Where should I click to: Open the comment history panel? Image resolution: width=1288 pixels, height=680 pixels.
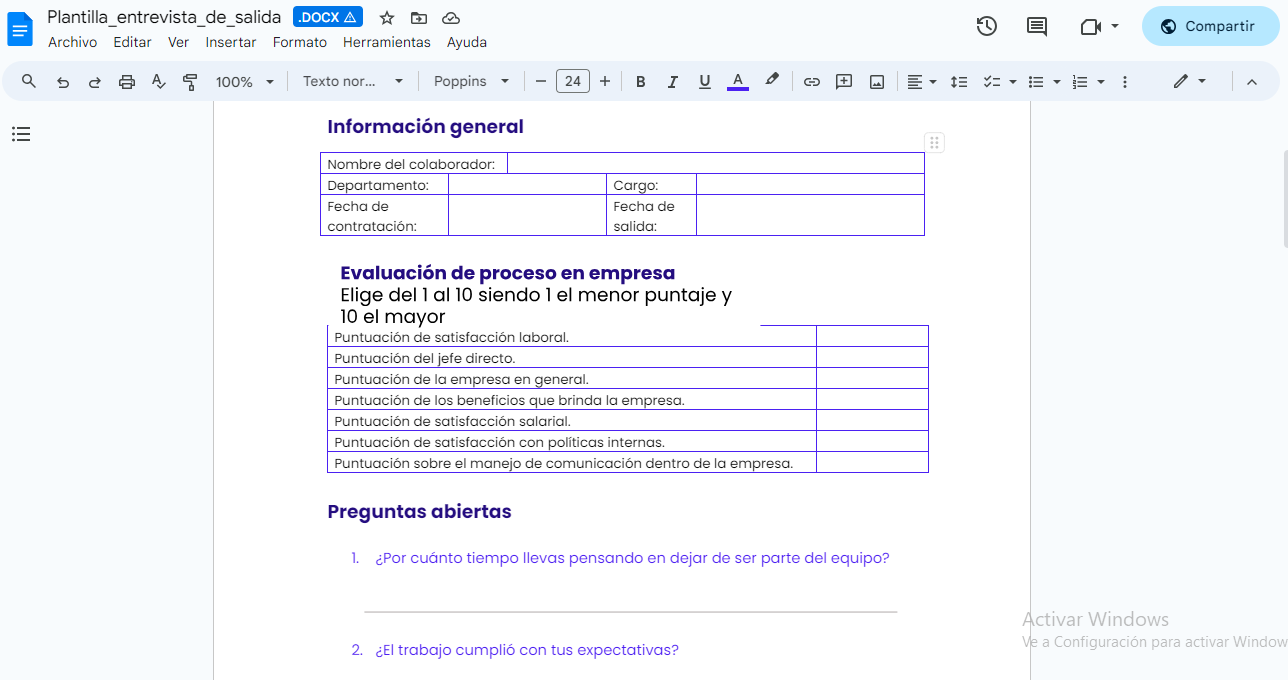pyautogui.click(x=1036, y=26)
